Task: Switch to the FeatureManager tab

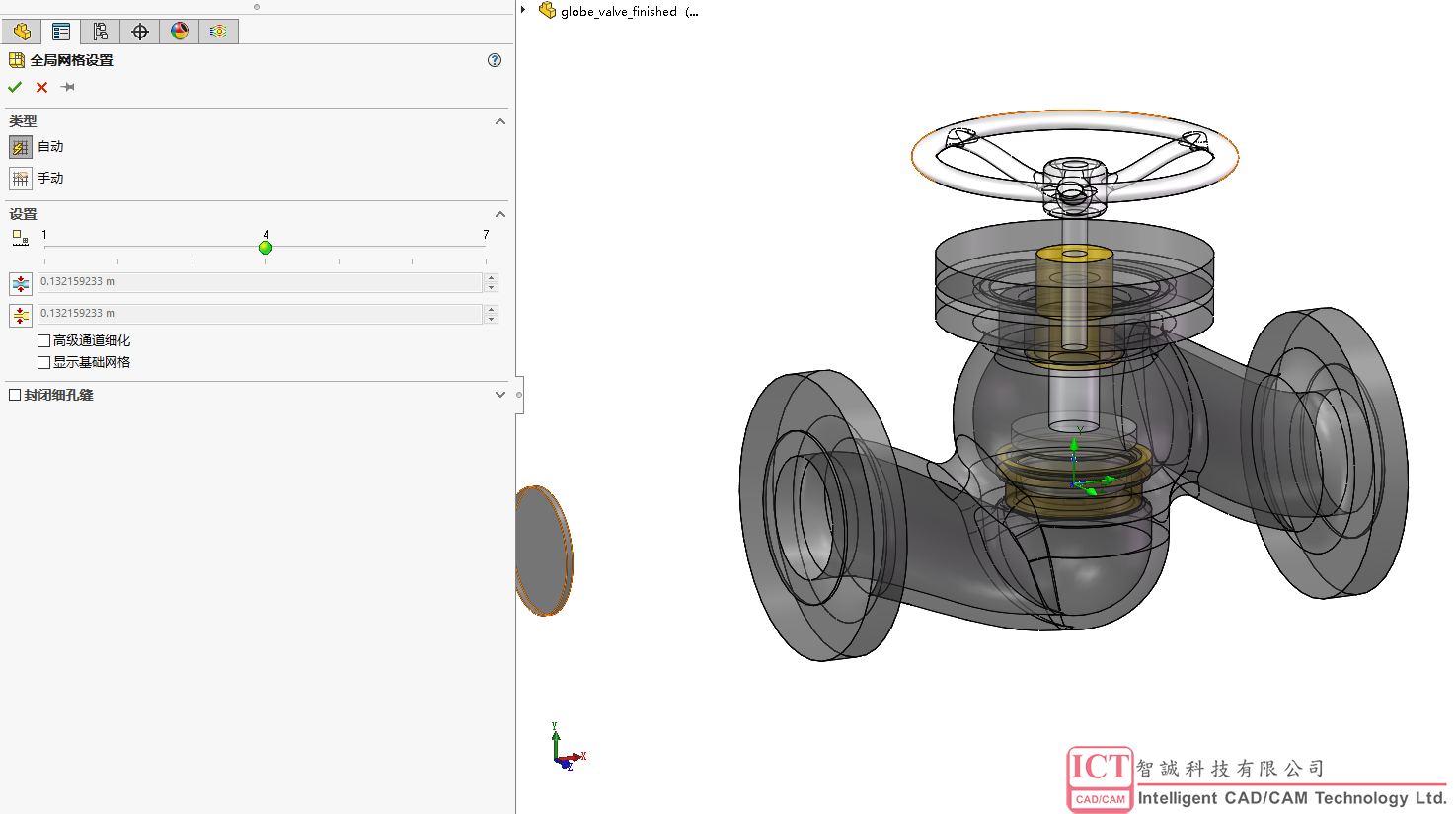Action: click(x=22, y=32)
